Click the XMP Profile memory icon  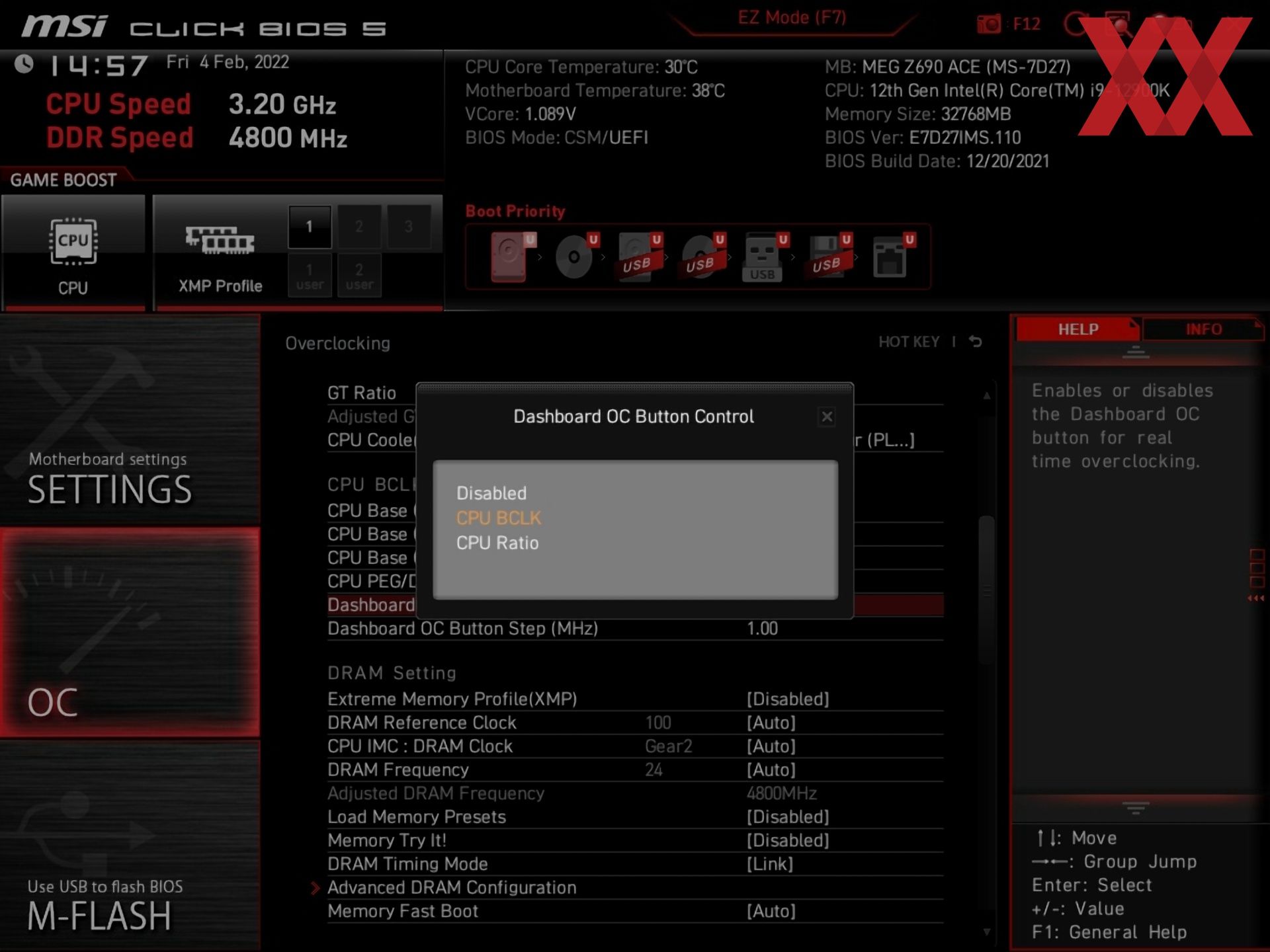(x=220, y=241)
